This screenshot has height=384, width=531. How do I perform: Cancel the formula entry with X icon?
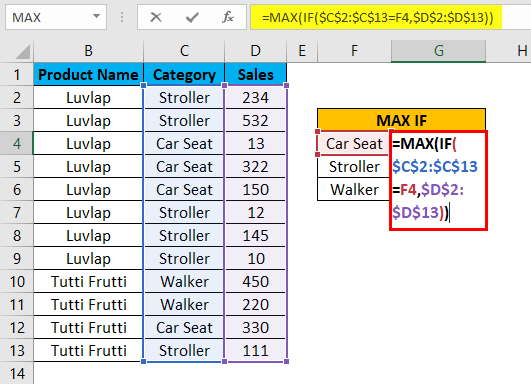coord(156,17)
